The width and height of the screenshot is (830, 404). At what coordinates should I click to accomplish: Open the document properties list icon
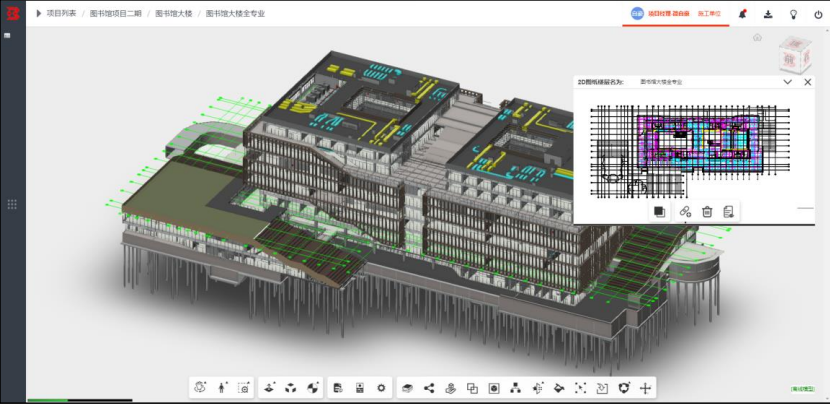coord(338,388)
